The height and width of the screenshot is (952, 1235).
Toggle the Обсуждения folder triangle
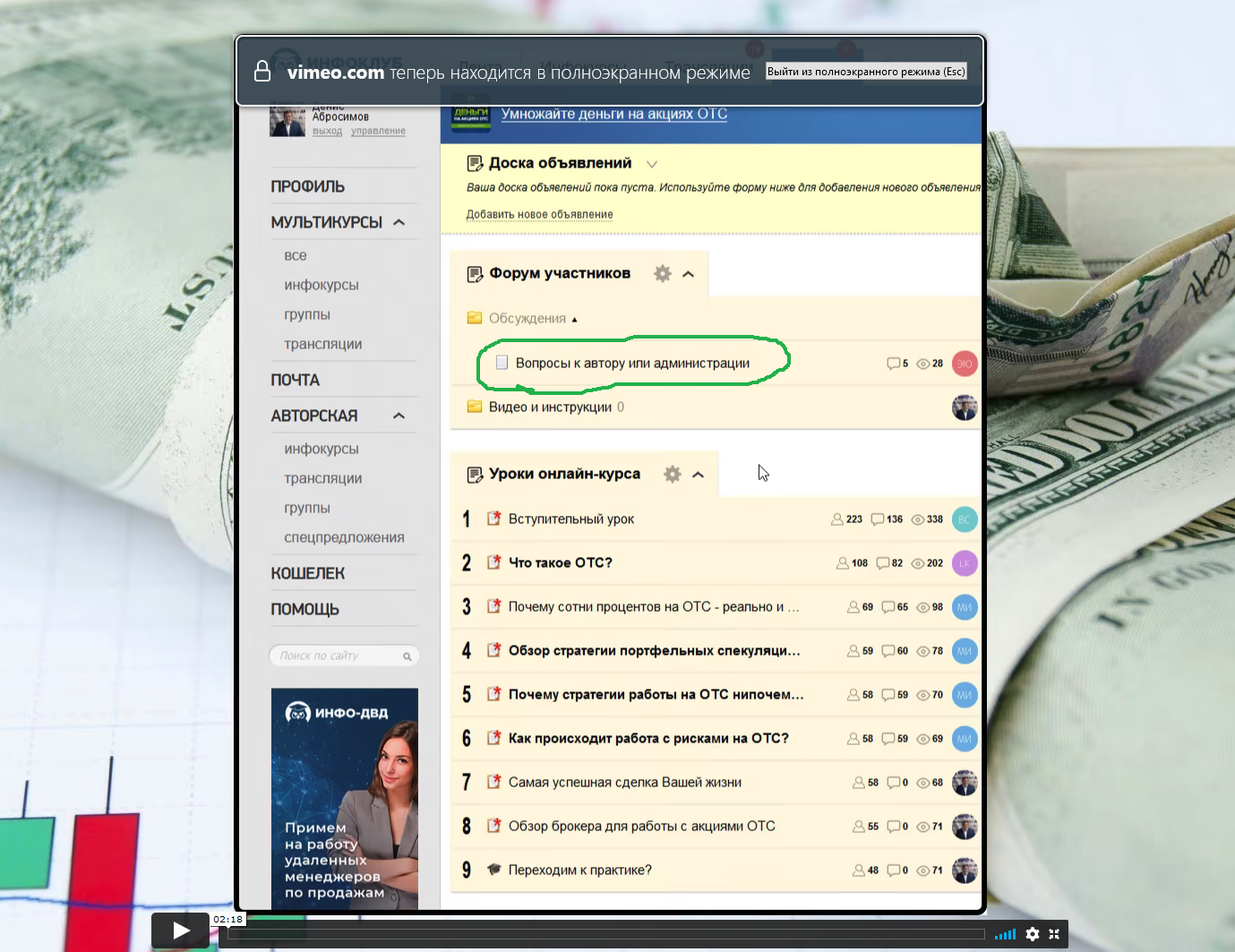coord(574,320)
